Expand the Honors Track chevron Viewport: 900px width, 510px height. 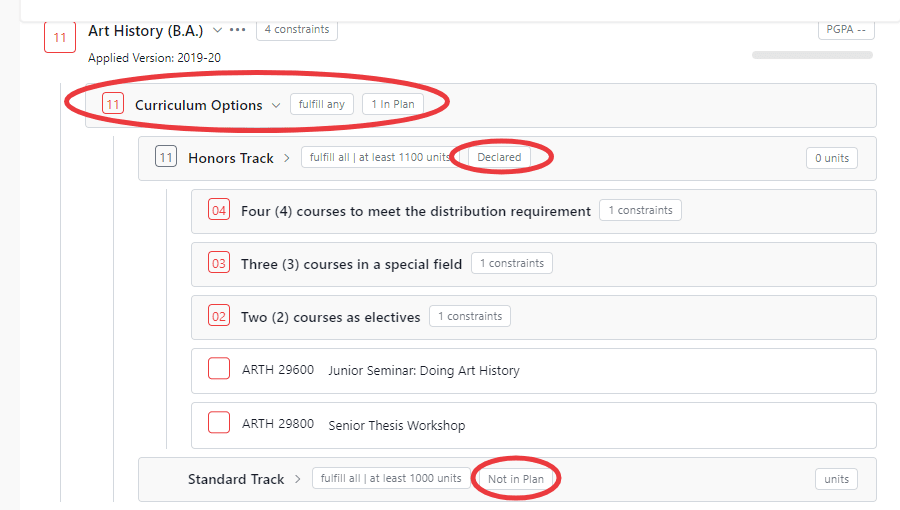pos(287,158)
